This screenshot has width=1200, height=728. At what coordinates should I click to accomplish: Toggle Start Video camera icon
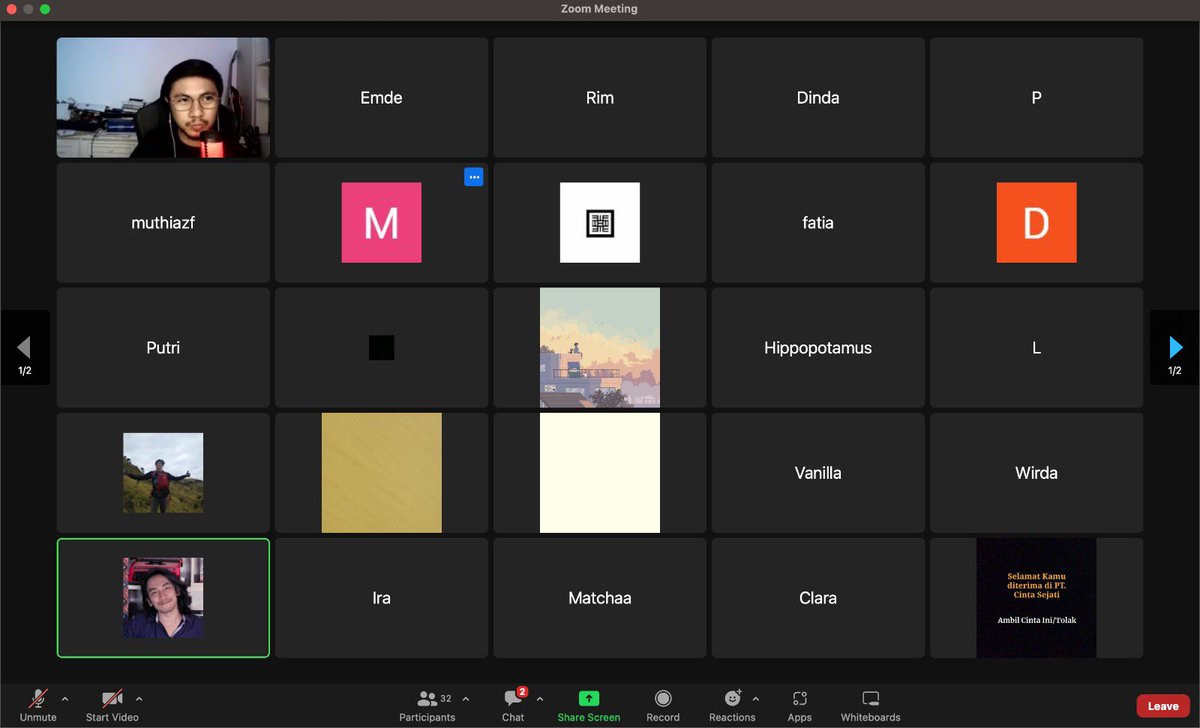[112, 699]
